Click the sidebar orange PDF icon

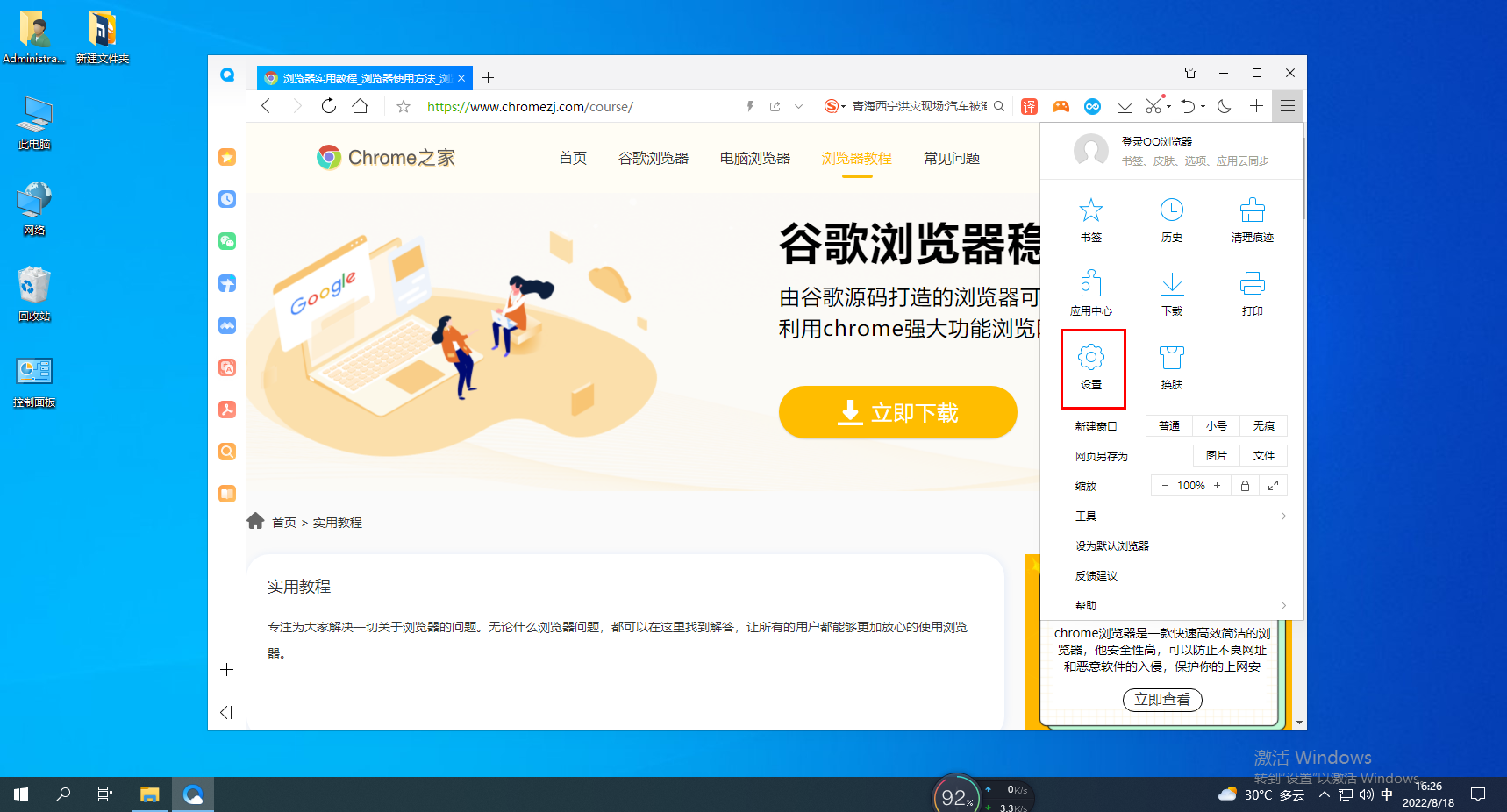tap(227, 410)
